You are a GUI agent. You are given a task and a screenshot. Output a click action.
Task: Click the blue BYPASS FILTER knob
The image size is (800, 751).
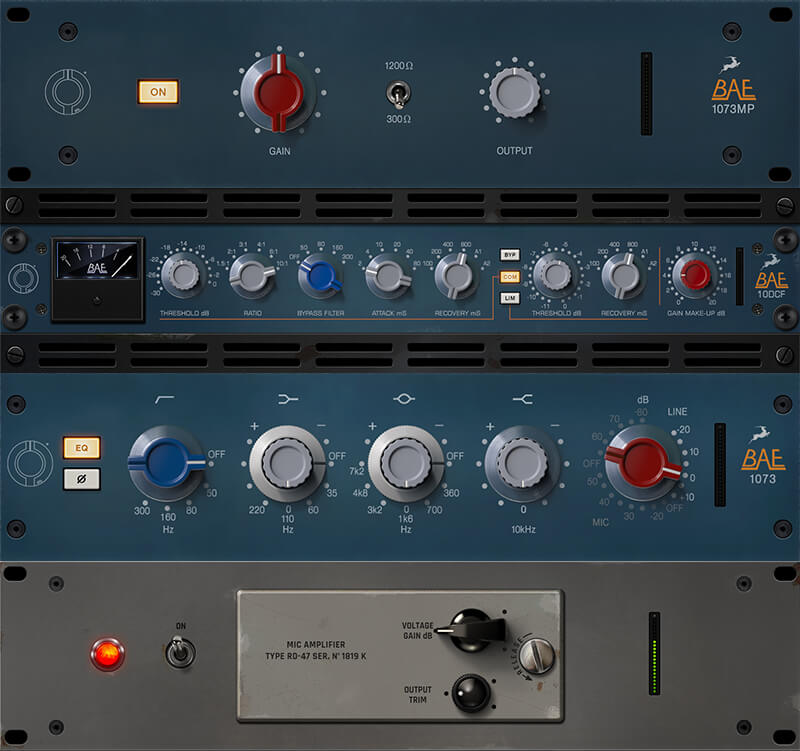pyautogui.click(x=320, y=276)
